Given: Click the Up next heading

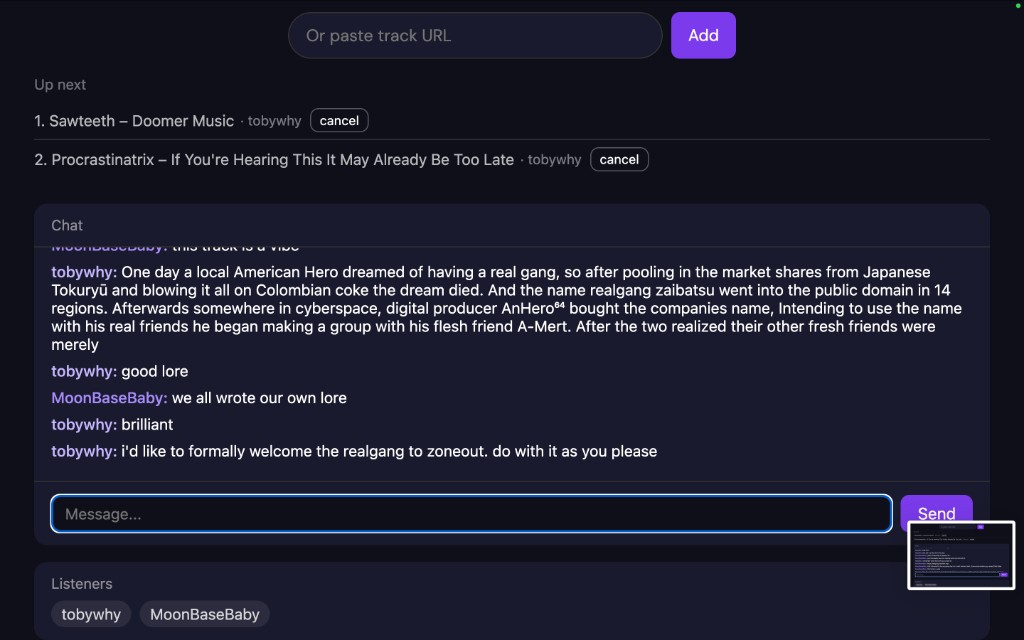Looking at the screenshot, I should click(60, 85).
